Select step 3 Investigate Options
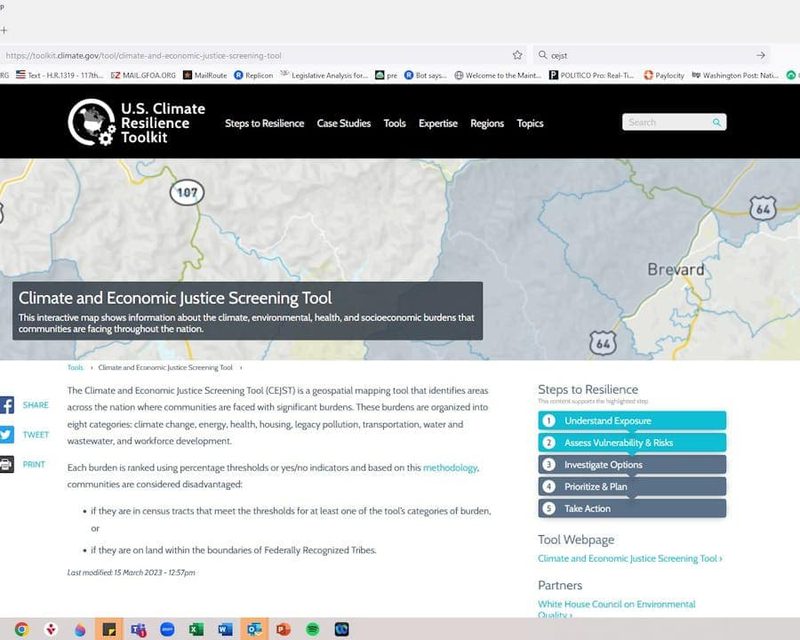This screenshot has height=640, width=800. 632,464
